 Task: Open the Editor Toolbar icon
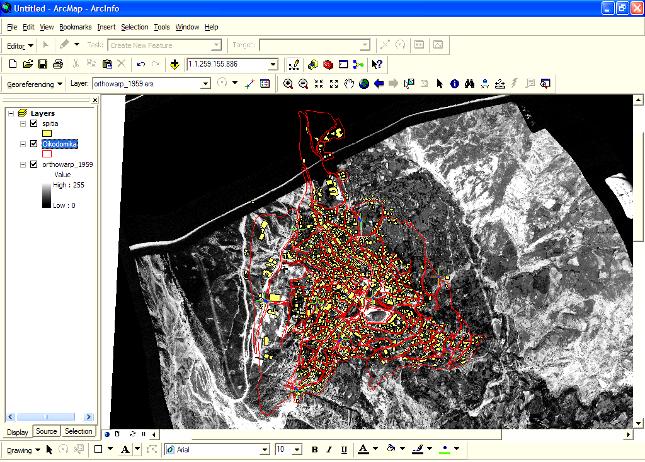click(294, 65)
